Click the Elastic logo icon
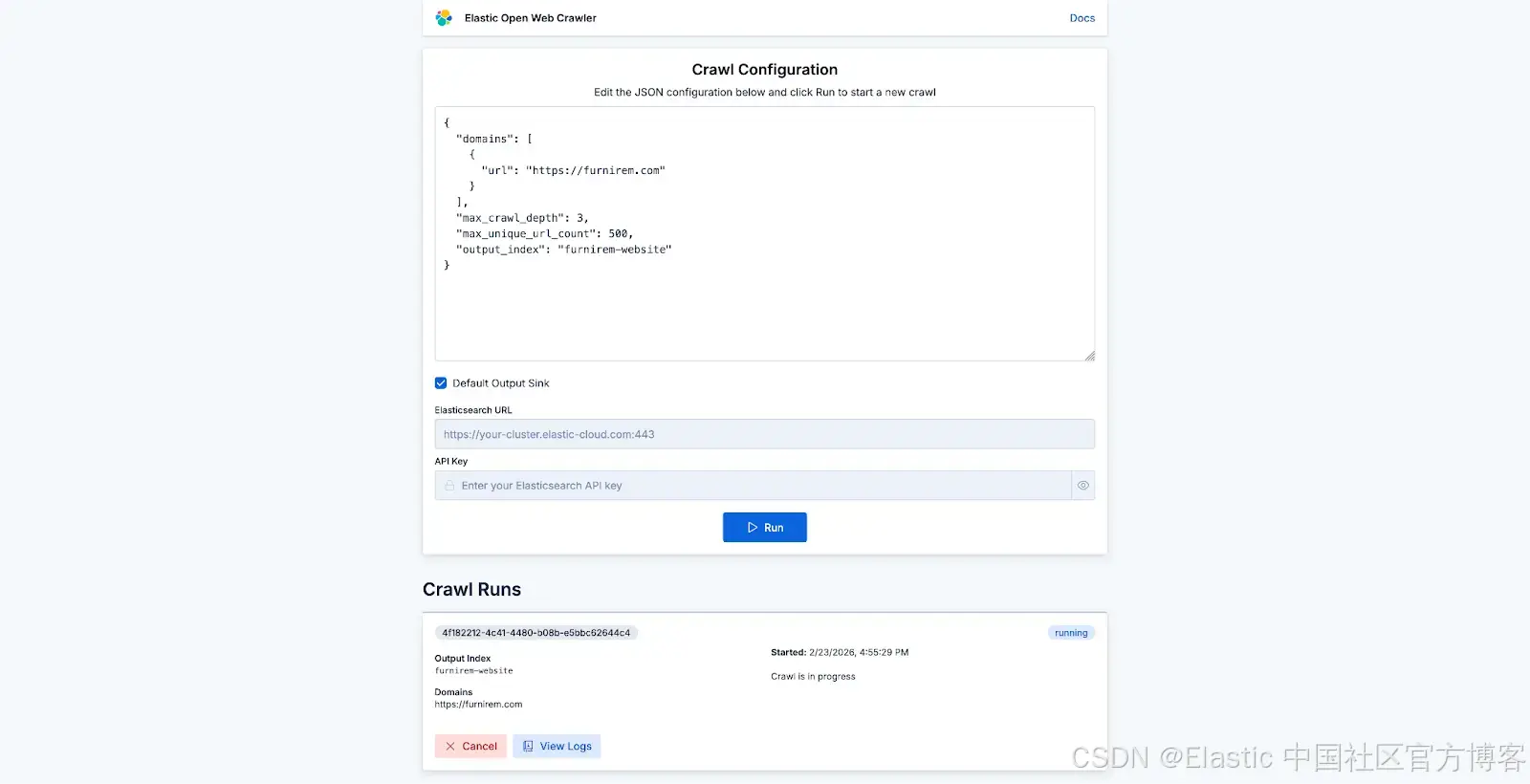Viewport: 1530px width, 784px height. coord(444,18)
